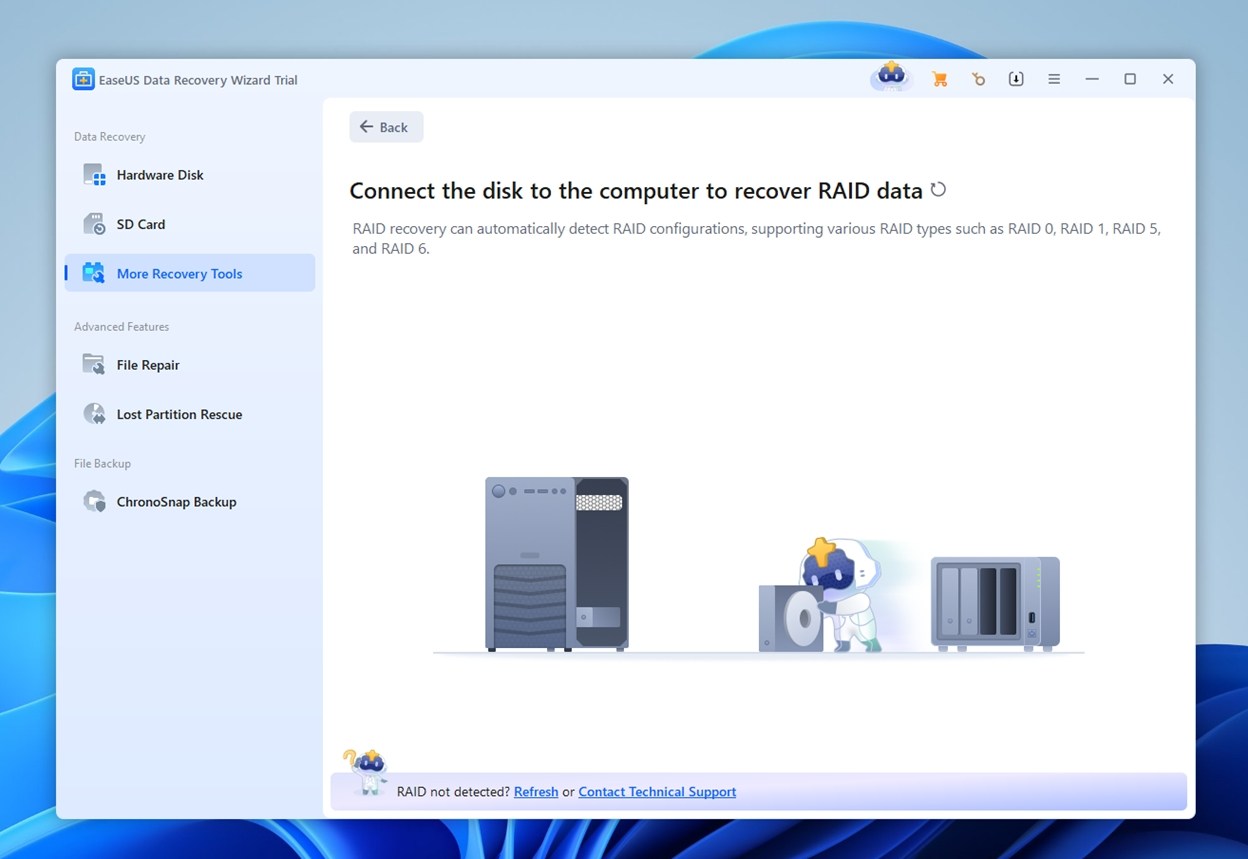This screenshot has width=1248, height=859.
Task: Select Hardware Disk in sidebar
Action: [x=190, y=175]
